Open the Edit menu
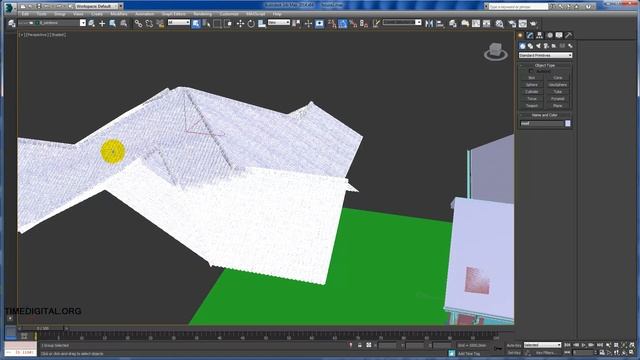Image resolution: width=640 pixels, height=360 pixels. click(x=25, y=14)
